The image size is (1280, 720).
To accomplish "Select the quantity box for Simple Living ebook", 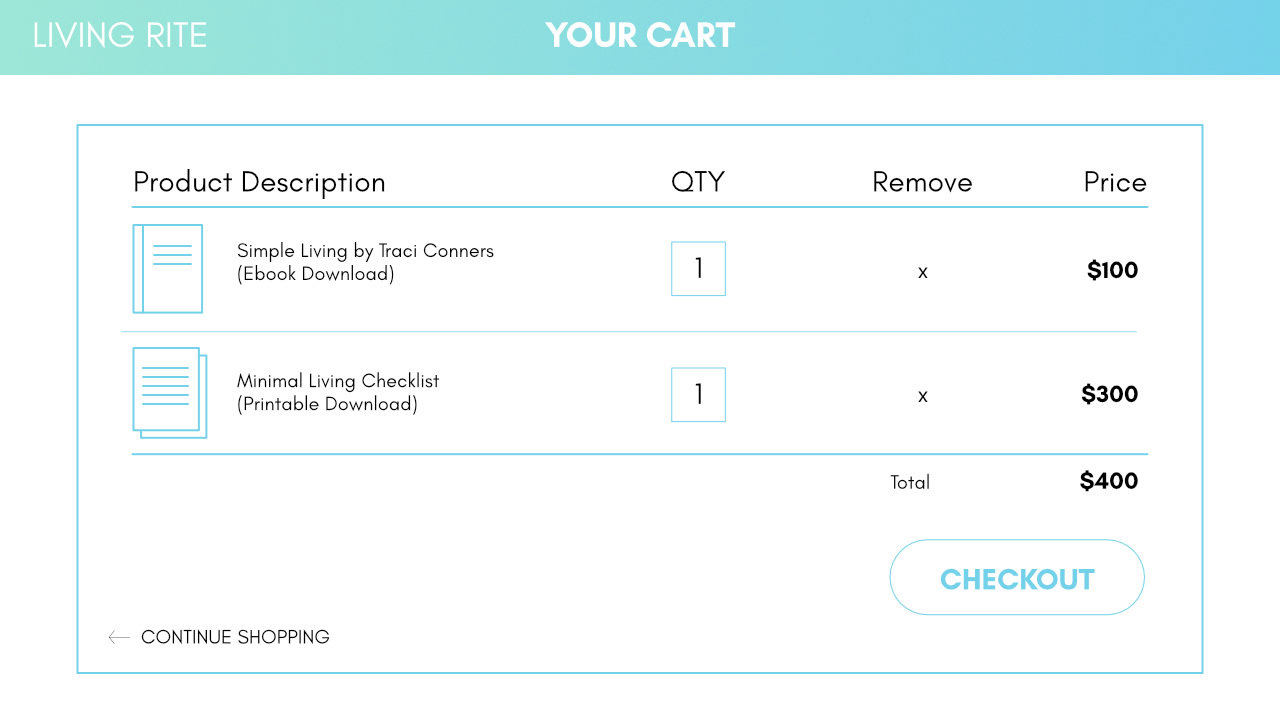I will [698, 269].
